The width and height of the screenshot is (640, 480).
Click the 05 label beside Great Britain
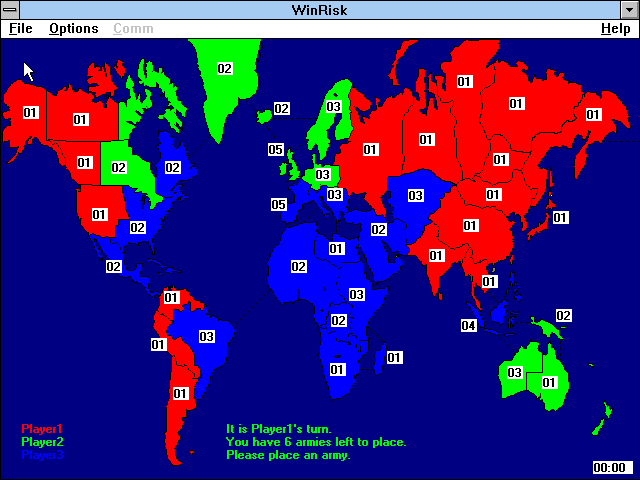pos(276,149)
